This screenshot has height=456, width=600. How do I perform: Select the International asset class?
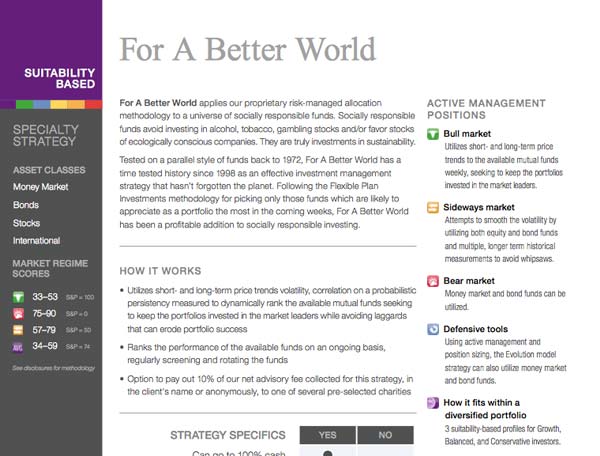pyautogui.click(x=36, y=241)
